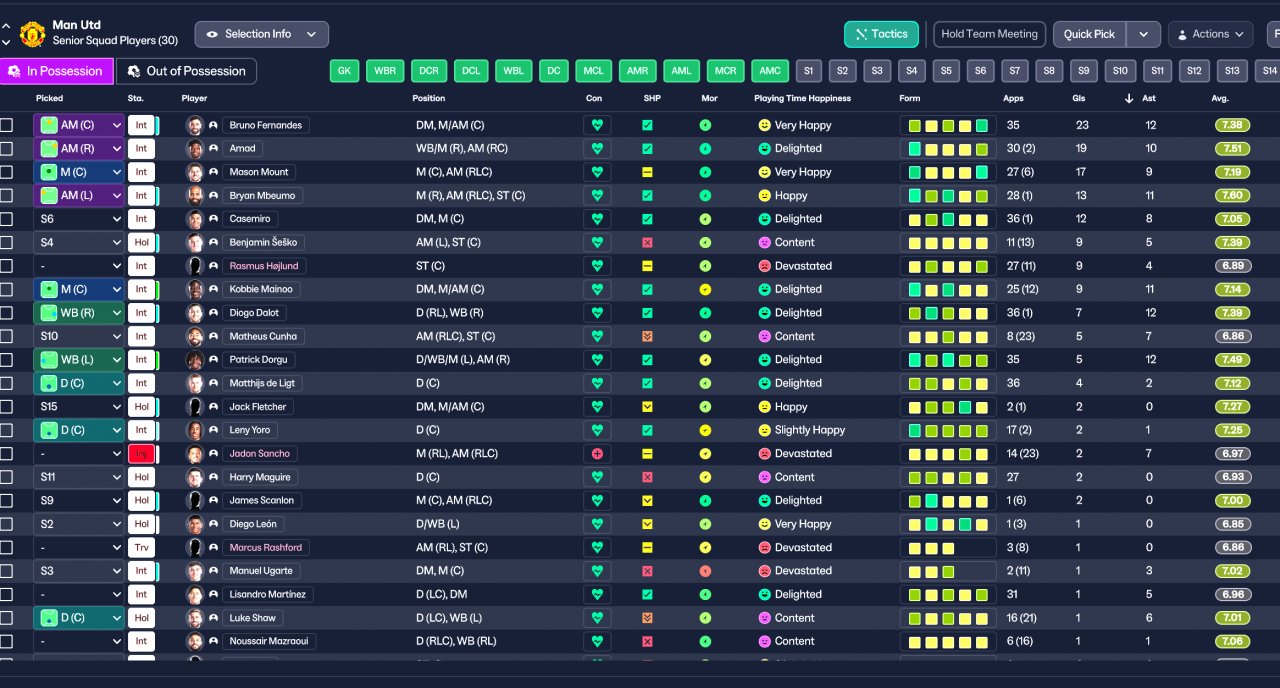Tick the checkbox for Noussair Mazraoui
This screenshot has height=688, width=1280.
coord(7,641)
